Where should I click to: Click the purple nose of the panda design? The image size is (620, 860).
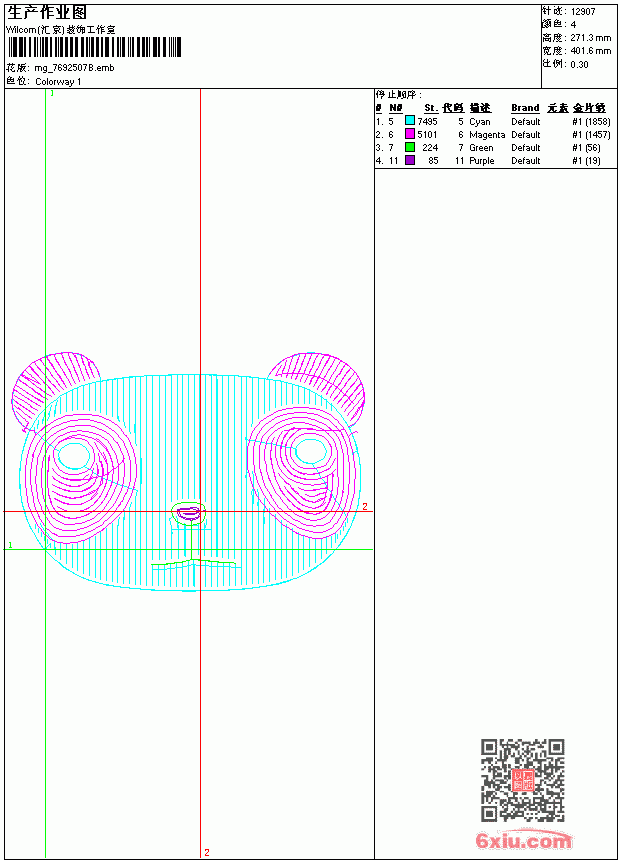[188, 513]
